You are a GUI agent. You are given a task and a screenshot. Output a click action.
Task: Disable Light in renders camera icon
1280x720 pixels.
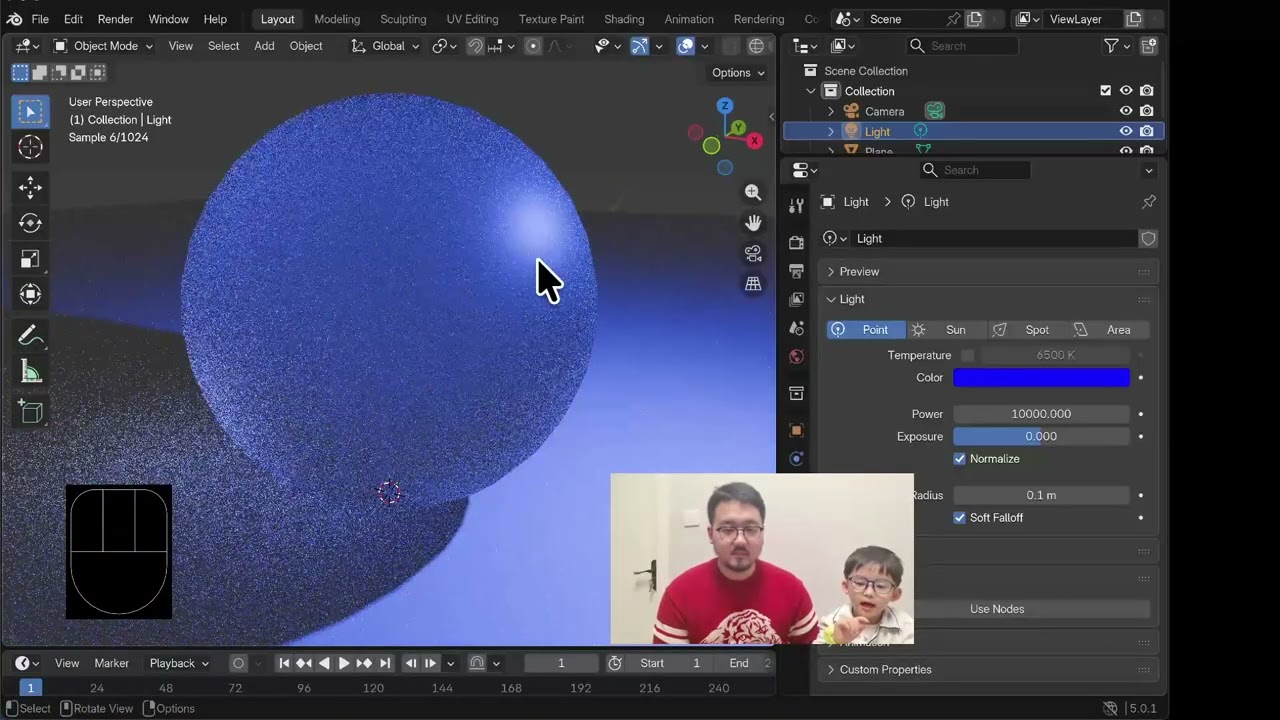[1147, 131]
